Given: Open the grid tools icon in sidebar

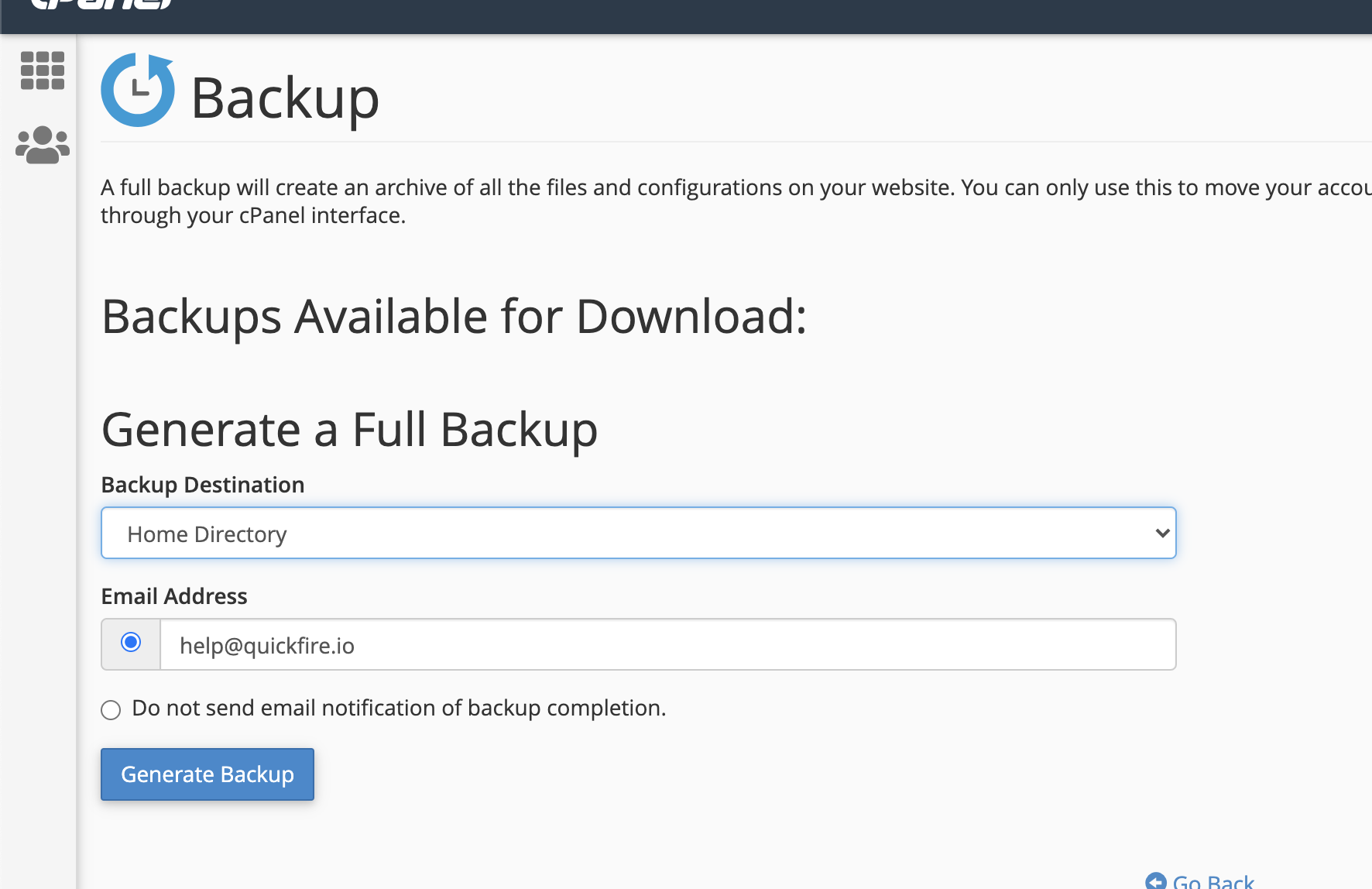Looking at the screenshot, I should point(42,70).
